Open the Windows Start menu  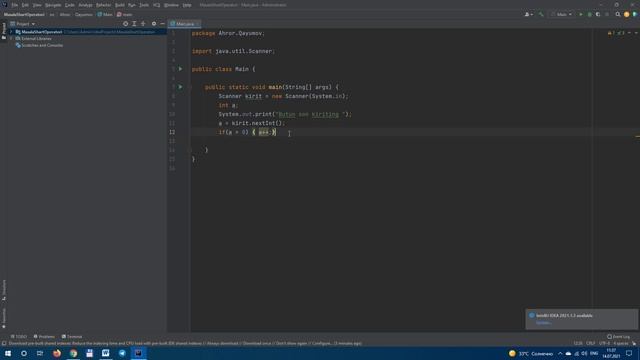pos(8,353)
